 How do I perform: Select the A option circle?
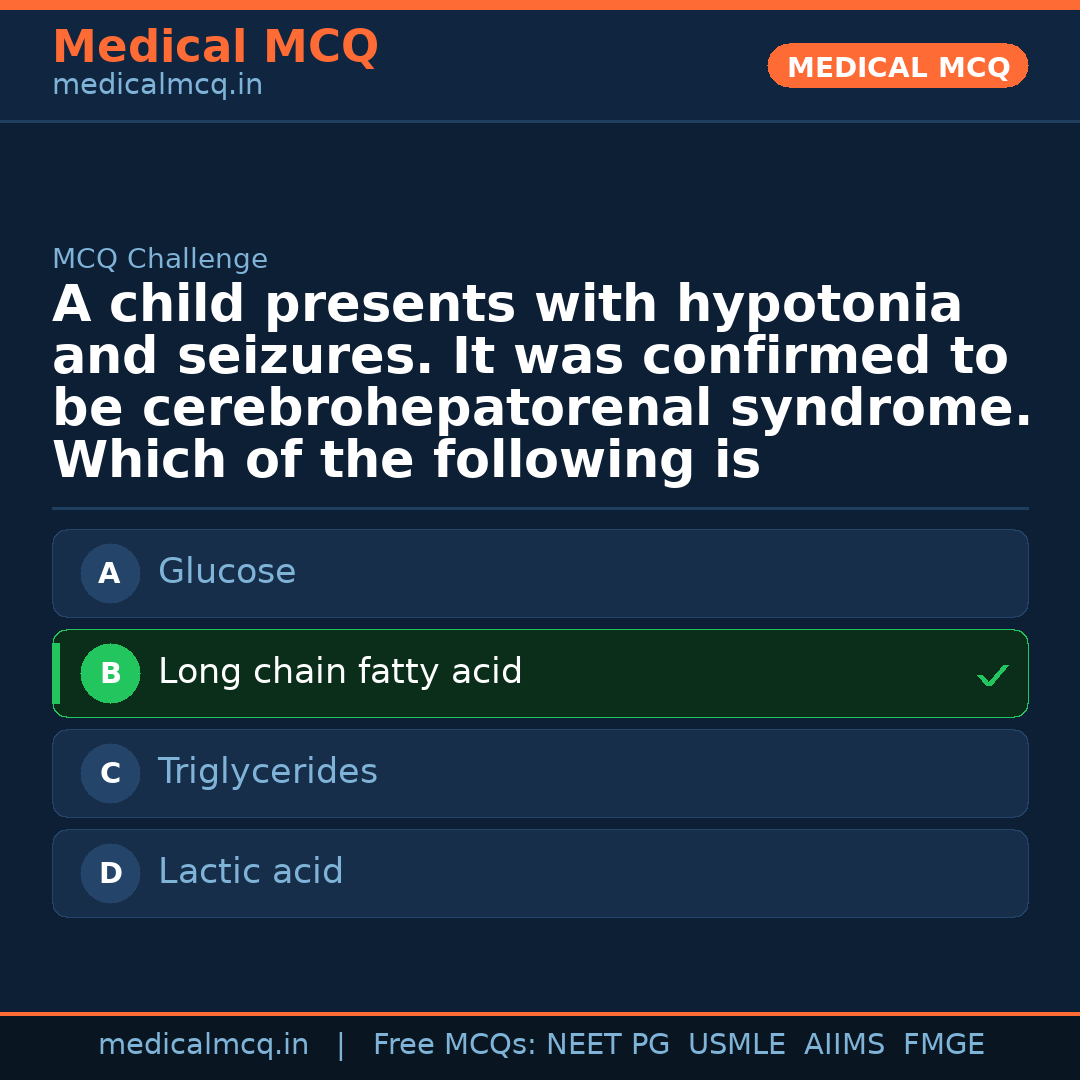(x=110, y=574)
